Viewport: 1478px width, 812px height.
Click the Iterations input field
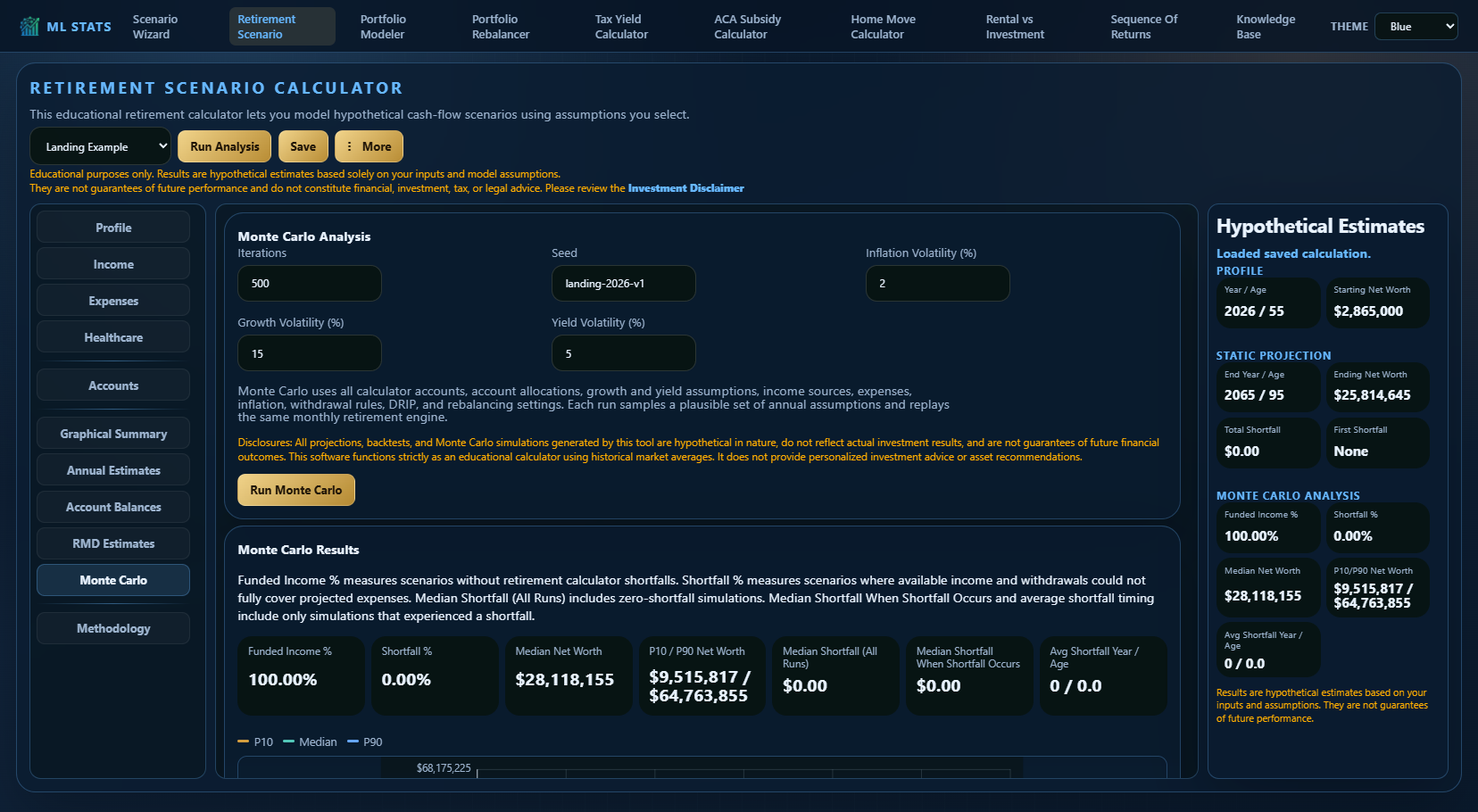point(310,283)
